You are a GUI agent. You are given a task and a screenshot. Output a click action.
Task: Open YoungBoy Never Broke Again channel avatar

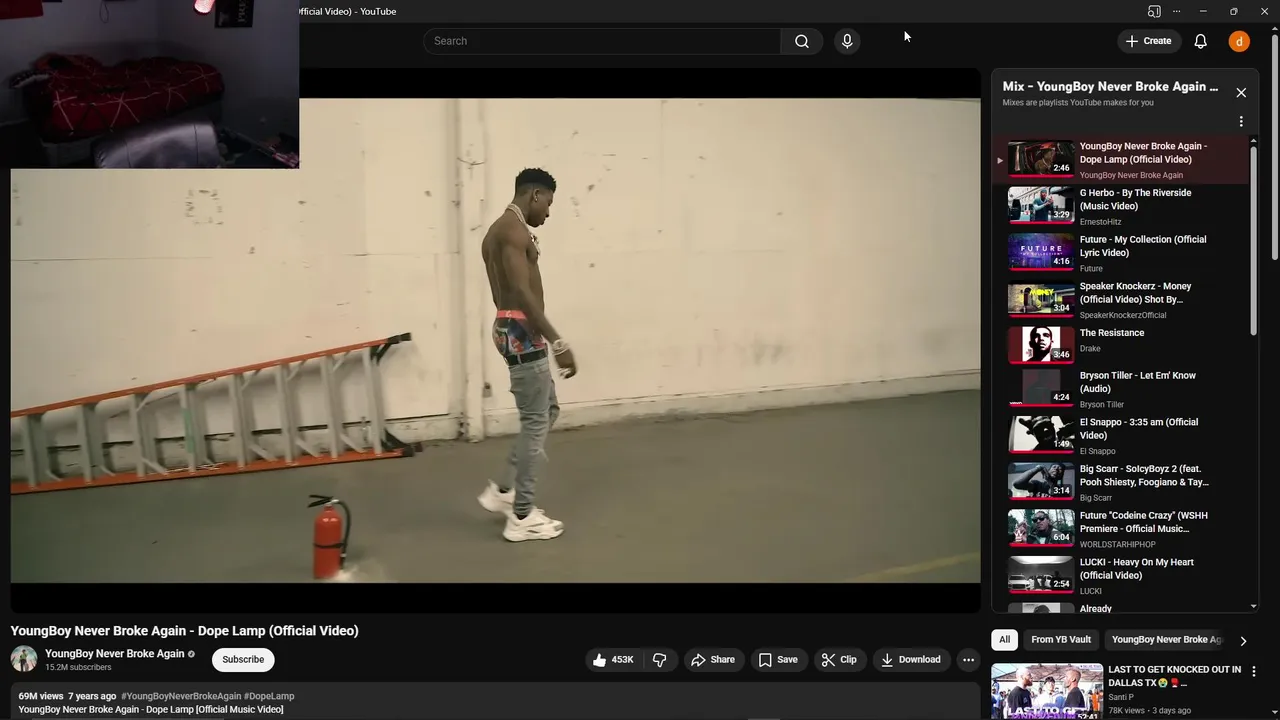click(24, 659)
